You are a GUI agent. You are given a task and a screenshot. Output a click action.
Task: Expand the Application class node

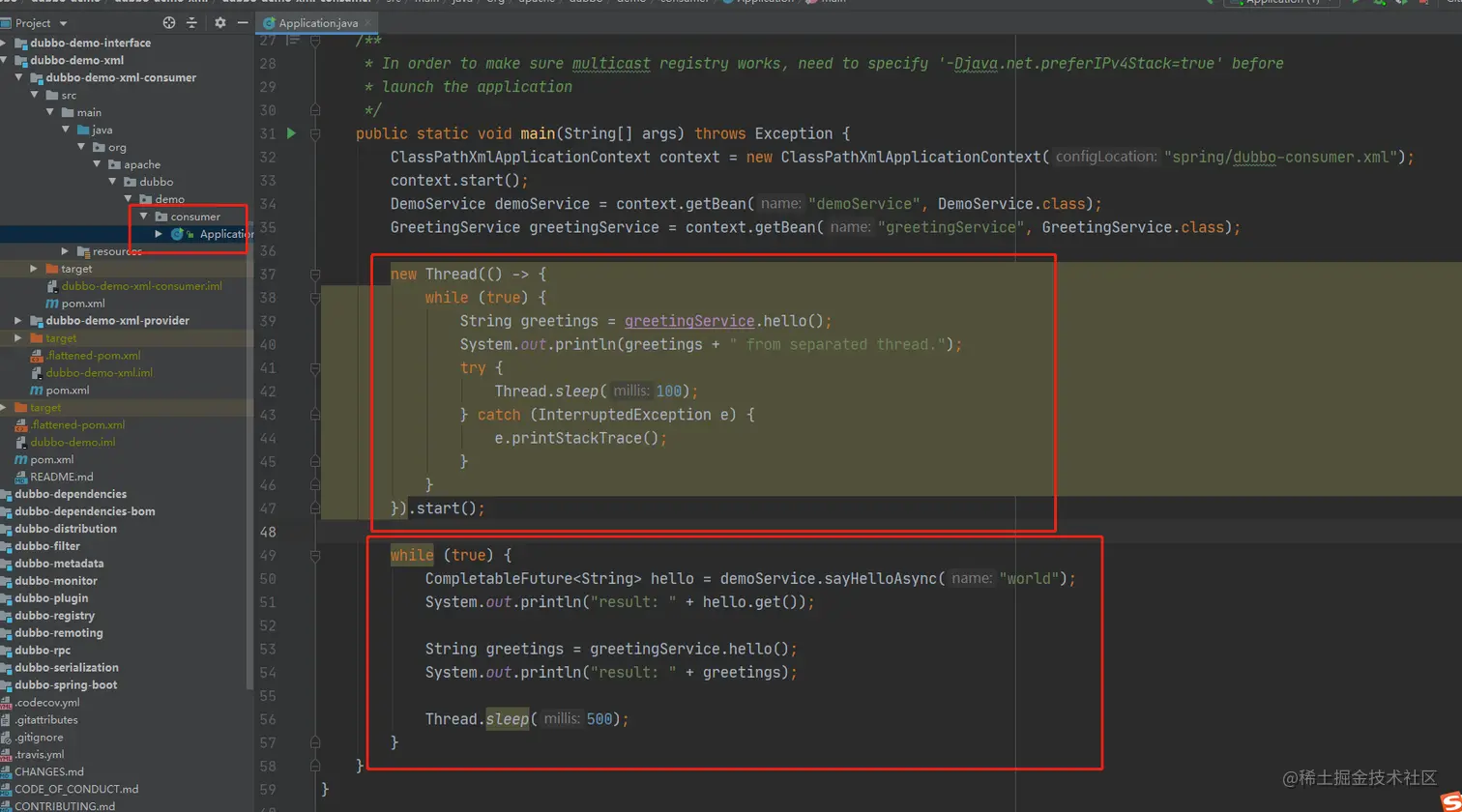159,234
